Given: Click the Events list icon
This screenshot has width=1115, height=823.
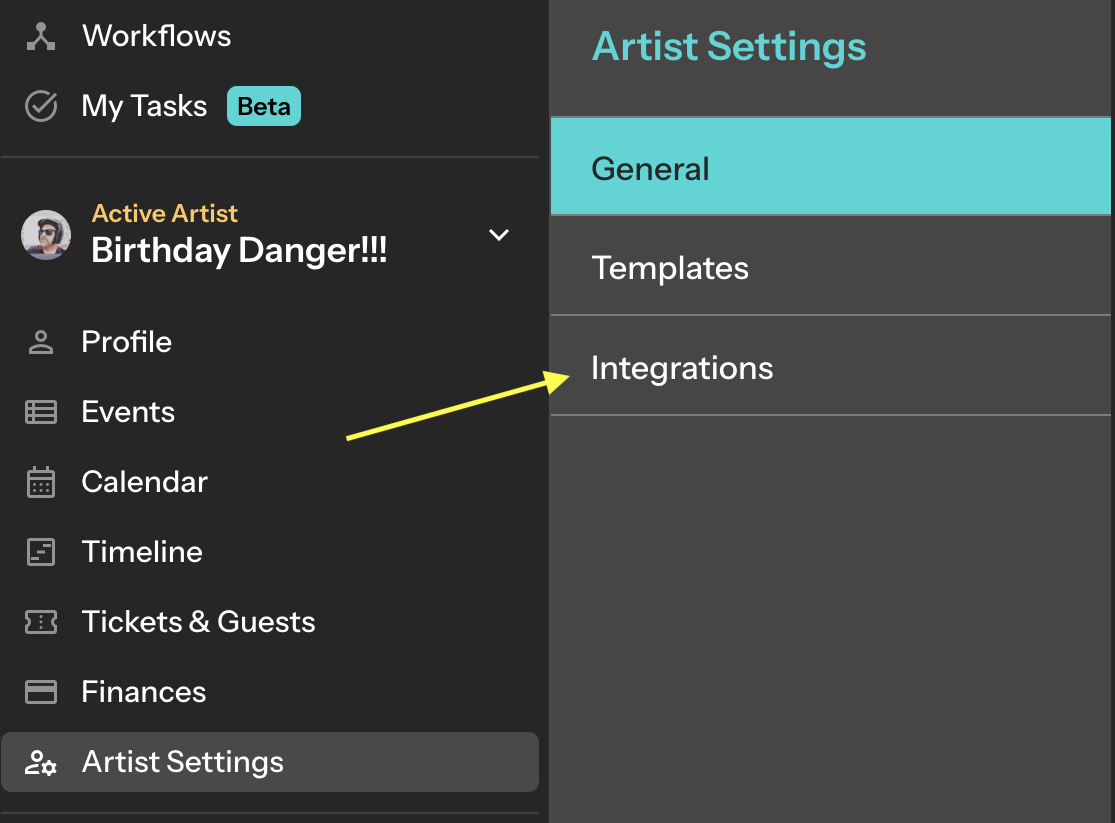Looking at the screenshot, I should coord(41,412).
